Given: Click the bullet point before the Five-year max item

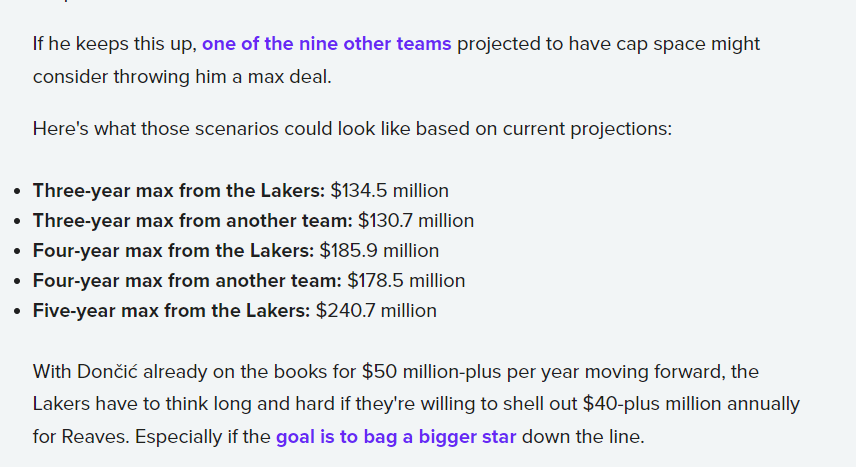Looking at the screenshot, I should [19, 311].
